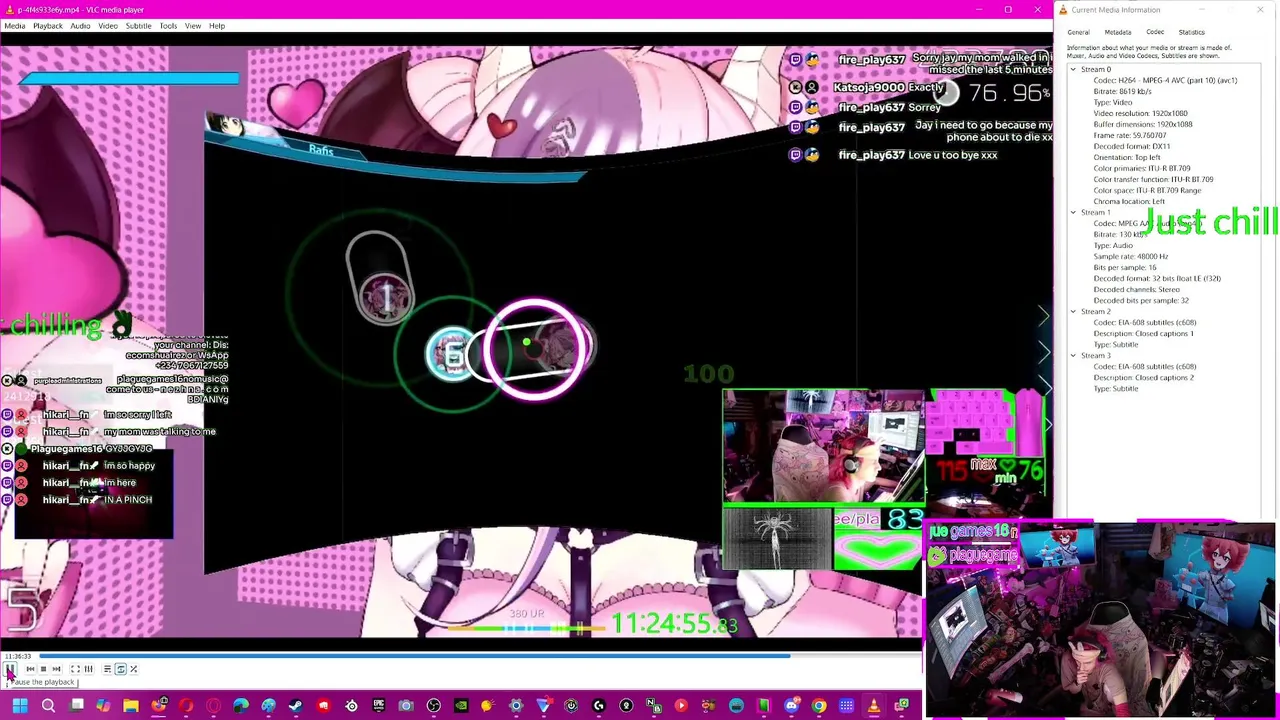Open Steam from the taskbar
The width and height of the screenshot is (1280, 720).
pyautogui.click(x=296, y=706)
